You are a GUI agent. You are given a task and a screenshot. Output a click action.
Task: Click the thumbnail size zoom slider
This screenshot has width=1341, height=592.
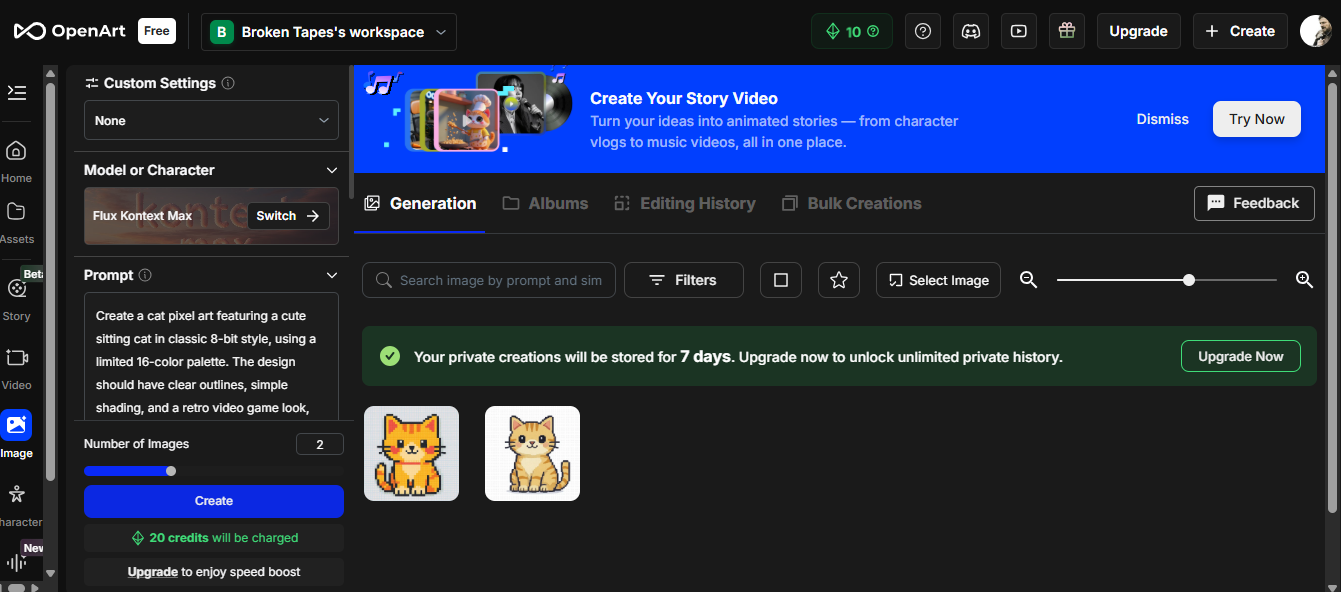pyautogui.click(x=1167, y=280)
